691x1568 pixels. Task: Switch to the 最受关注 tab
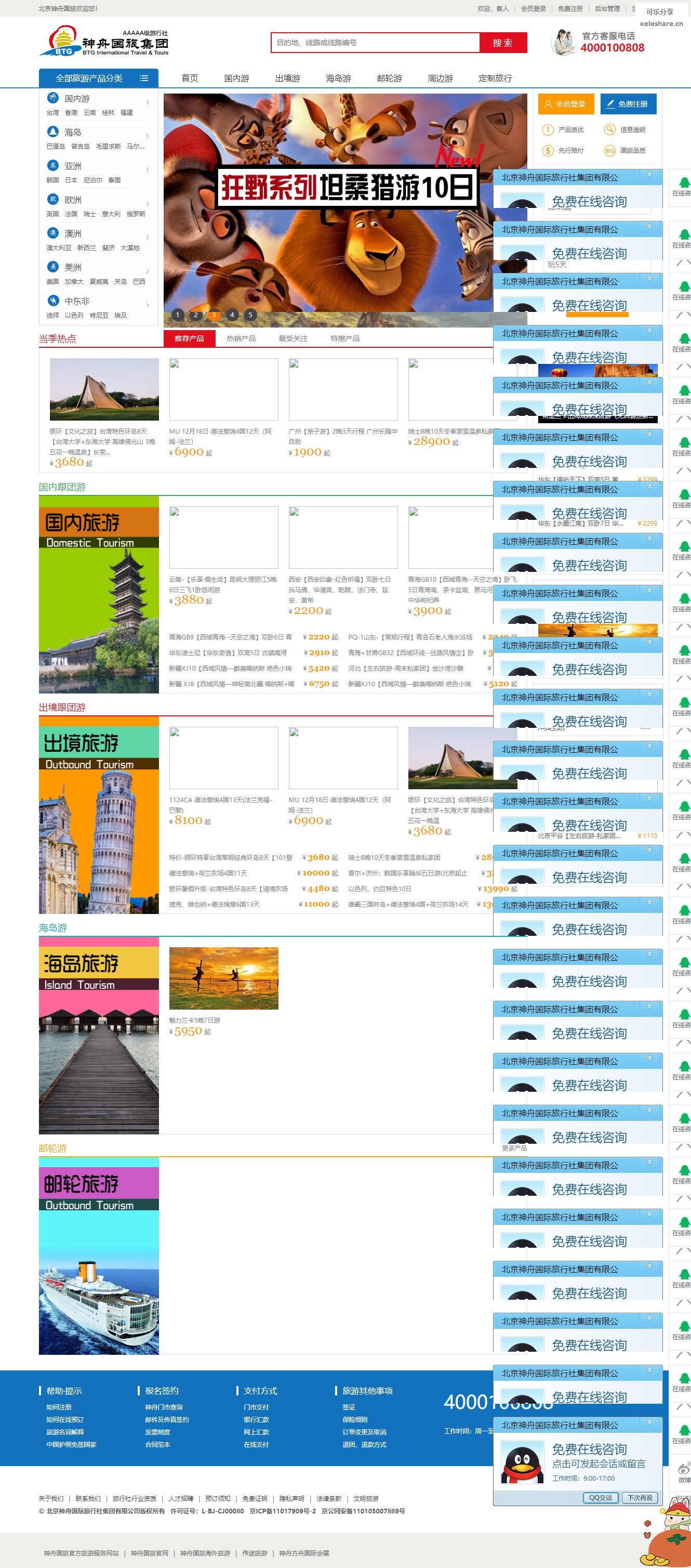[x=293, y=338]
